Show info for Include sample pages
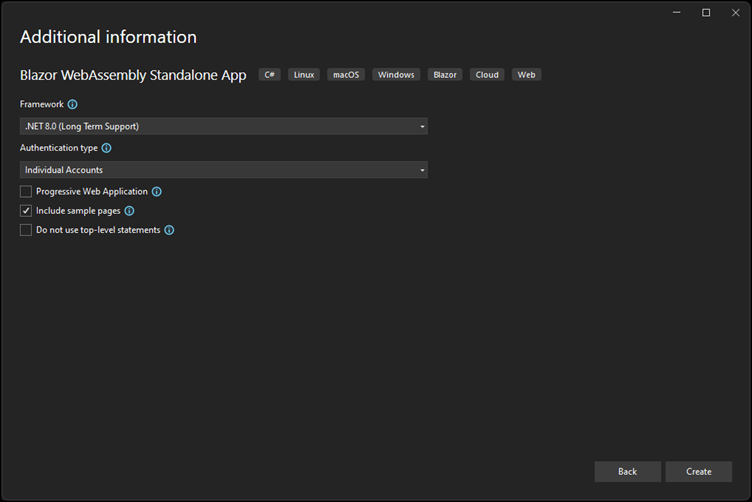Viewport: 752px width, 502px height. [x=129, y=210]
